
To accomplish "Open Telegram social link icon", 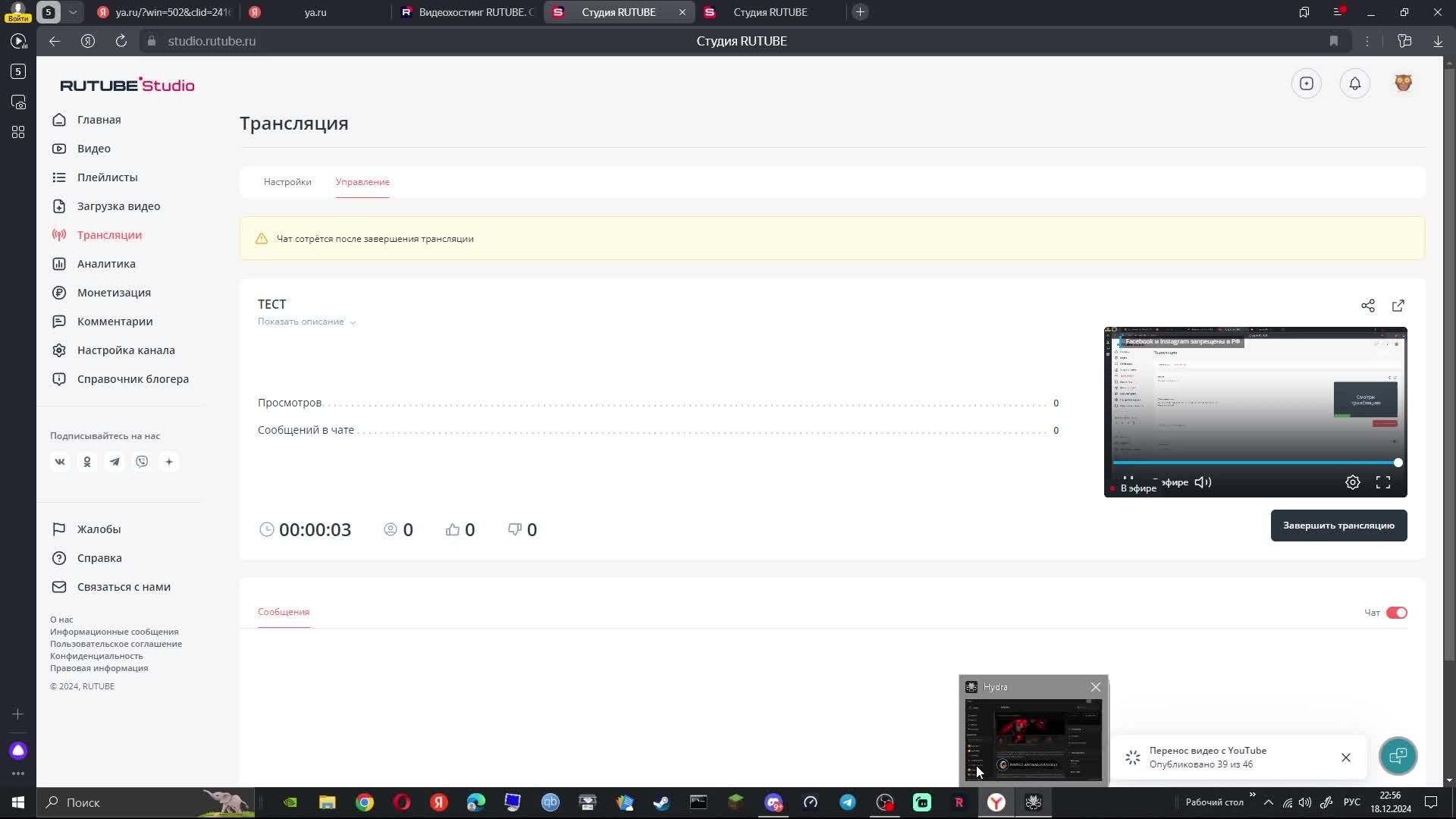I will pos(115,462).
